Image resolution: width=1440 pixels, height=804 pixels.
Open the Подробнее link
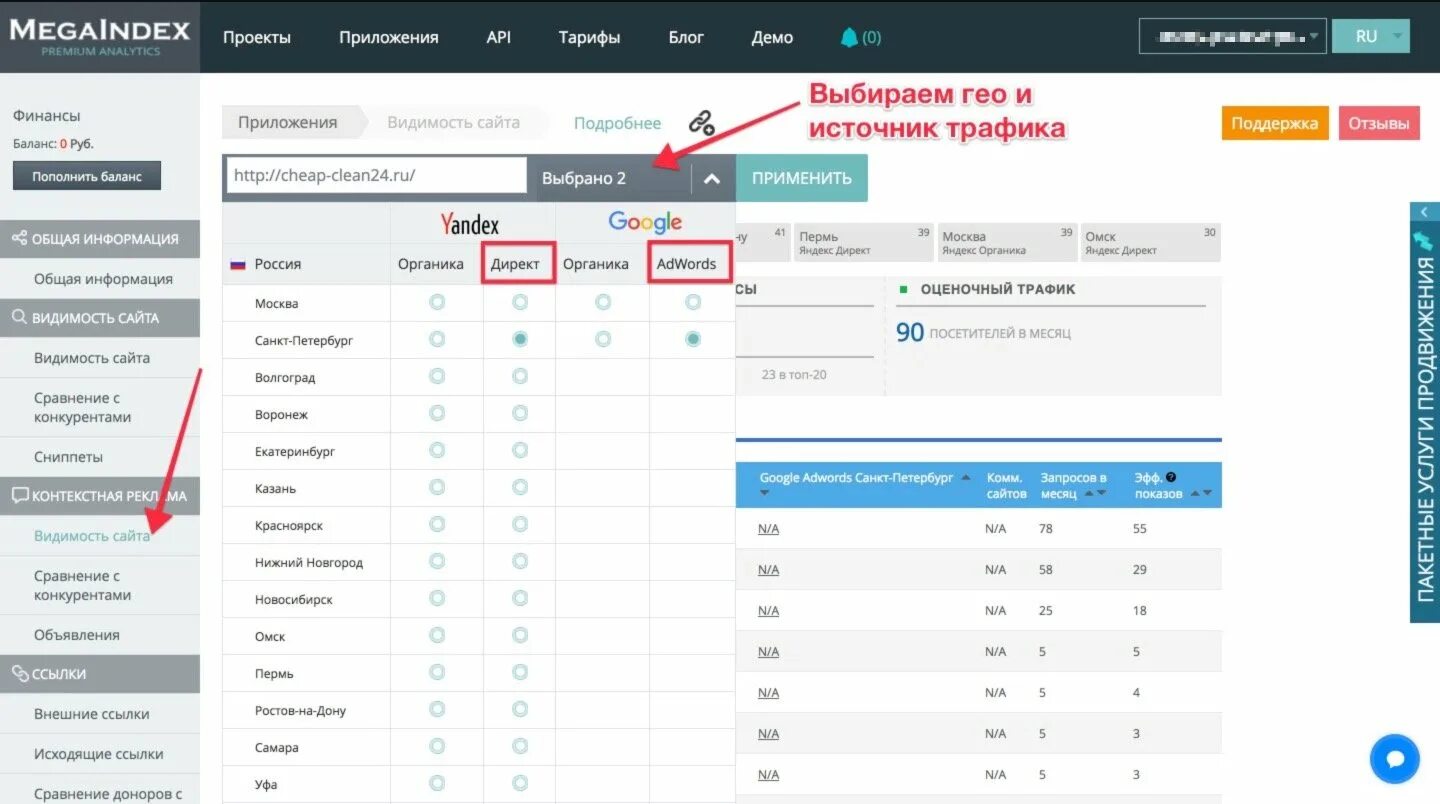(617, 123)
